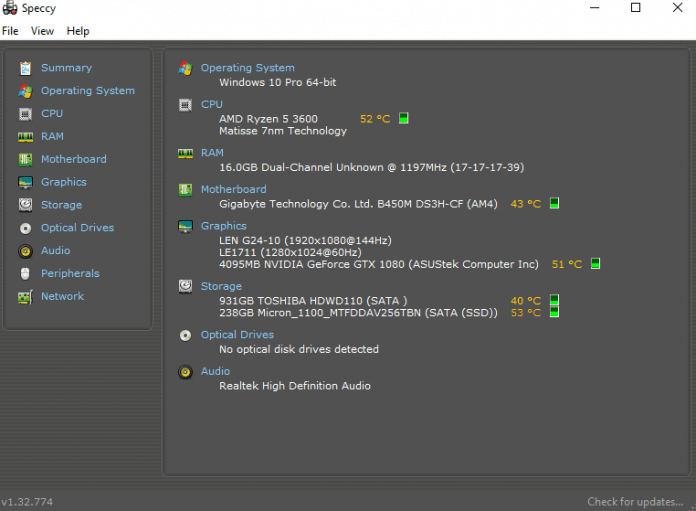Click the Motherboard temperature green indicator
This screenshot has height=511, width=696.
(x=554, y=203)
